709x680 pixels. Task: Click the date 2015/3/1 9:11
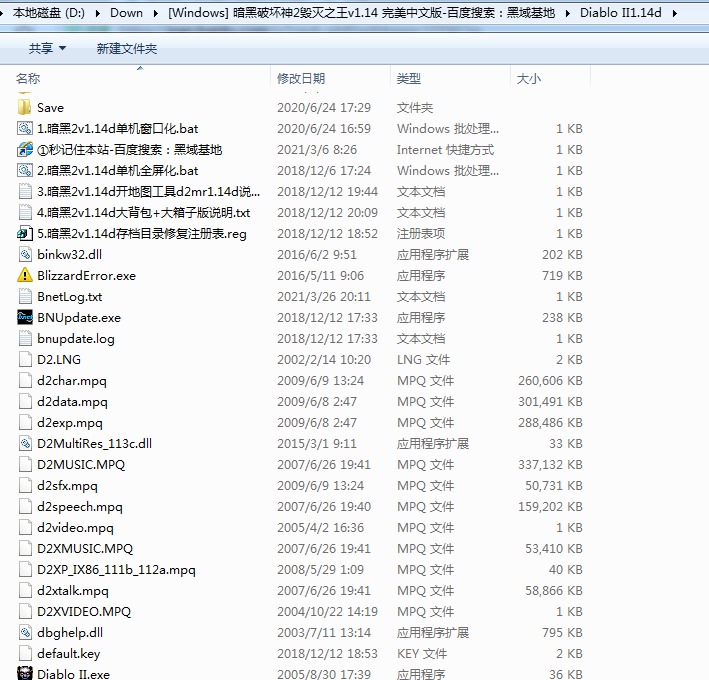317,444
